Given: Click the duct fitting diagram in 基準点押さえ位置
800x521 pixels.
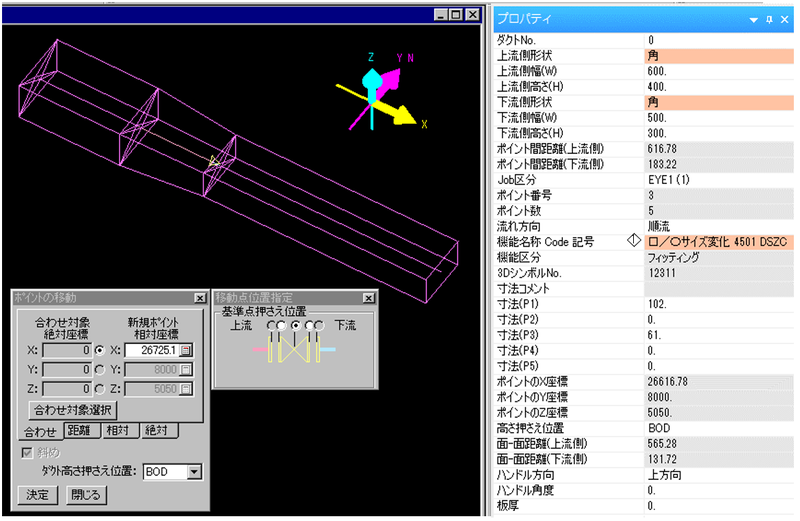Looking at the screenshot, I should (x=295, y=350).
